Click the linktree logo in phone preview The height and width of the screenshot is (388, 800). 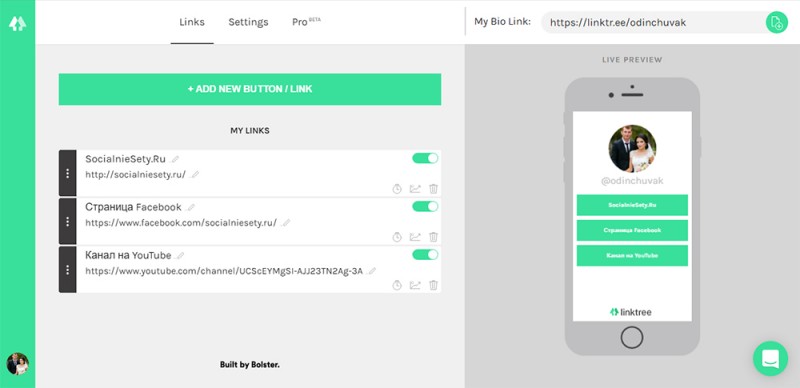pos(631,312)
